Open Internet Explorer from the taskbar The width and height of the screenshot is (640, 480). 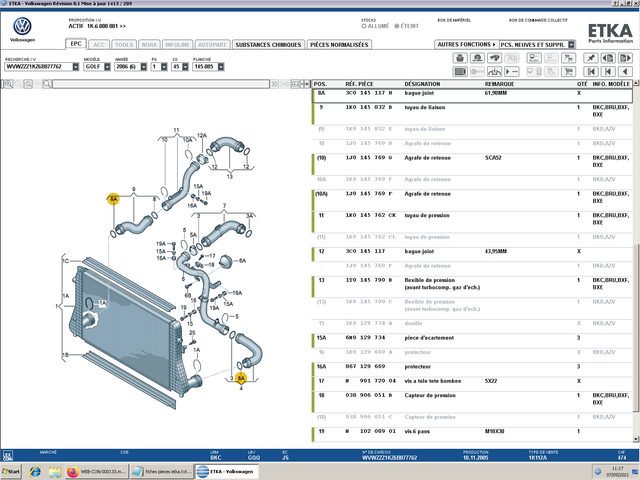pyautogui.click(x=36, y=471)
